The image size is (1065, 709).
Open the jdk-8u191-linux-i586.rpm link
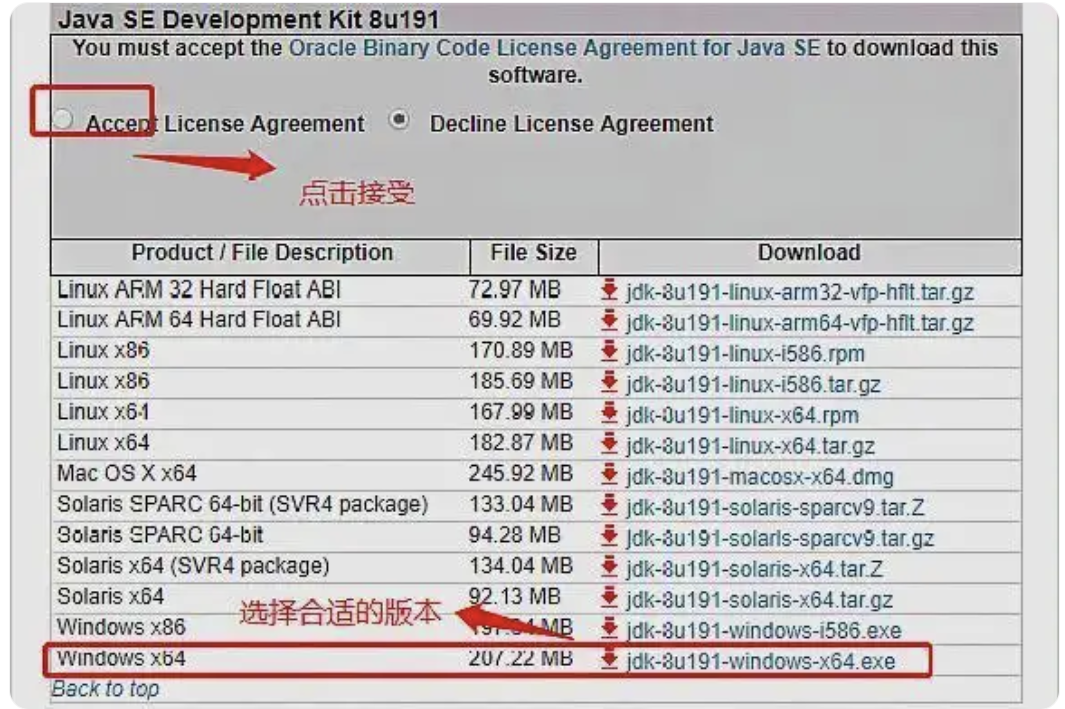(746, 354)
